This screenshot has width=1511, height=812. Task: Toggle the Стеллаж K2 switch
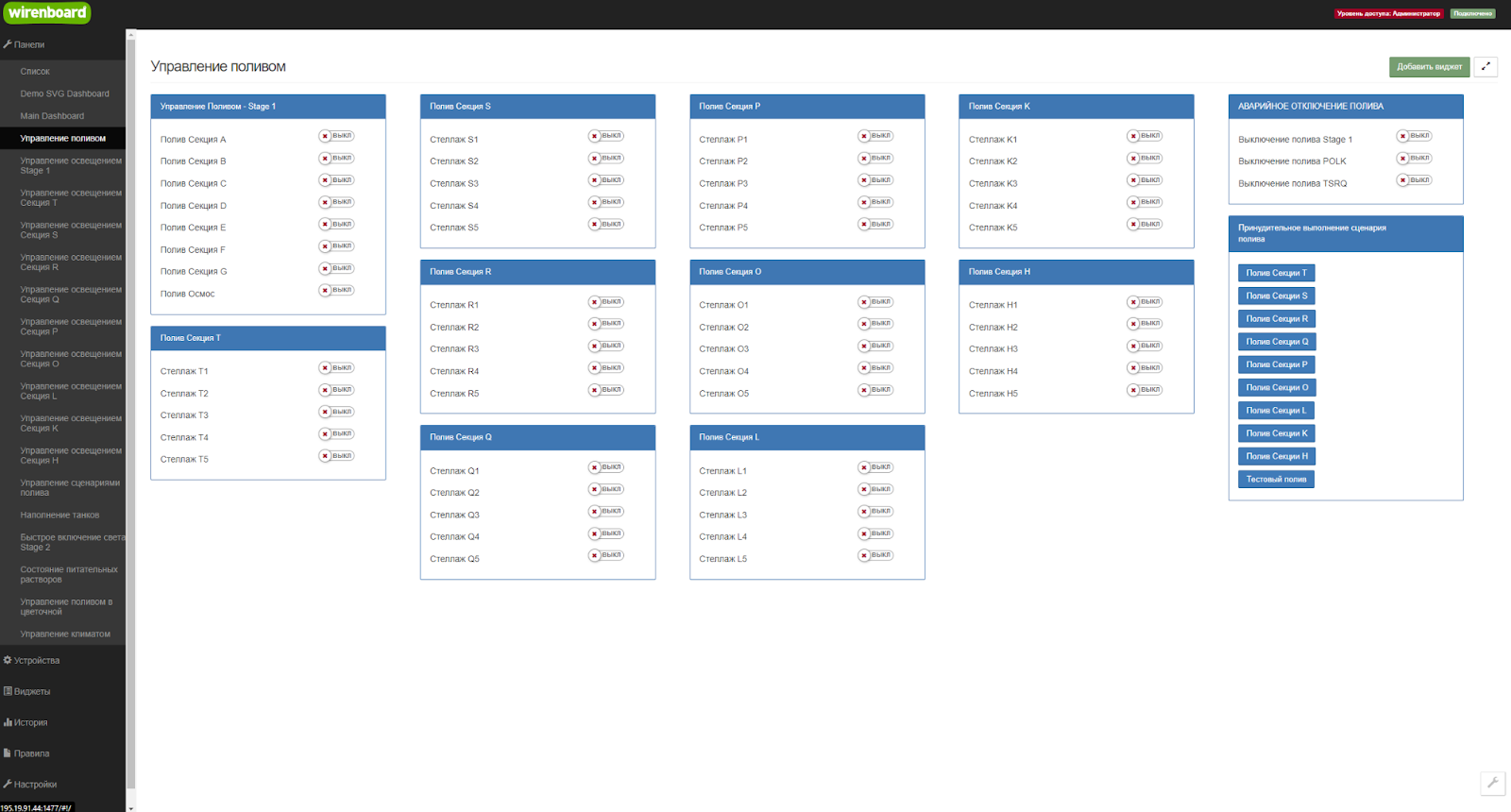pos(1145,158)
